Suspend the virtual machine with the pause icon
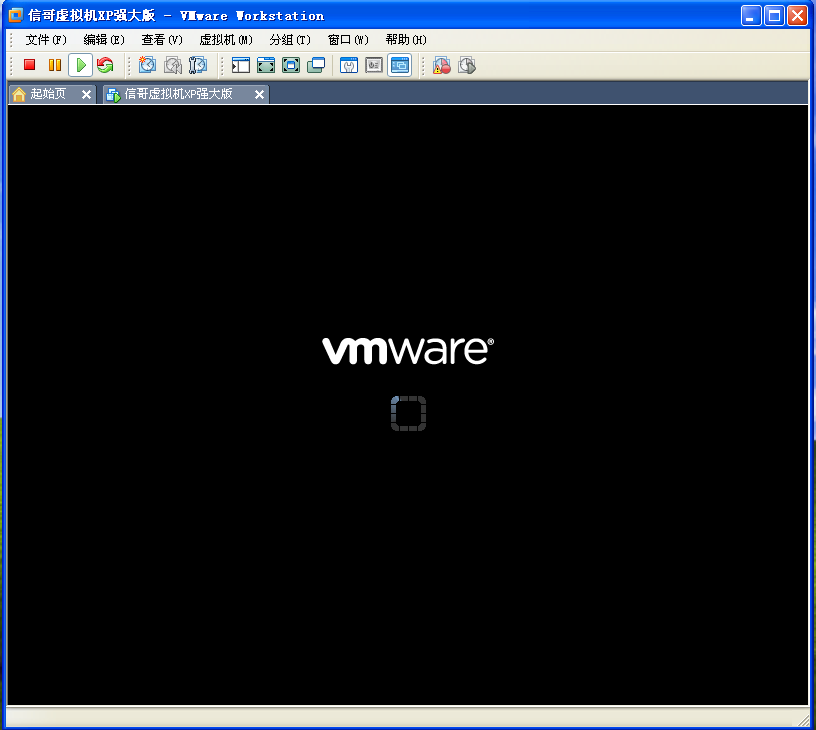The image size is (816, 730). tap(55, 65)
